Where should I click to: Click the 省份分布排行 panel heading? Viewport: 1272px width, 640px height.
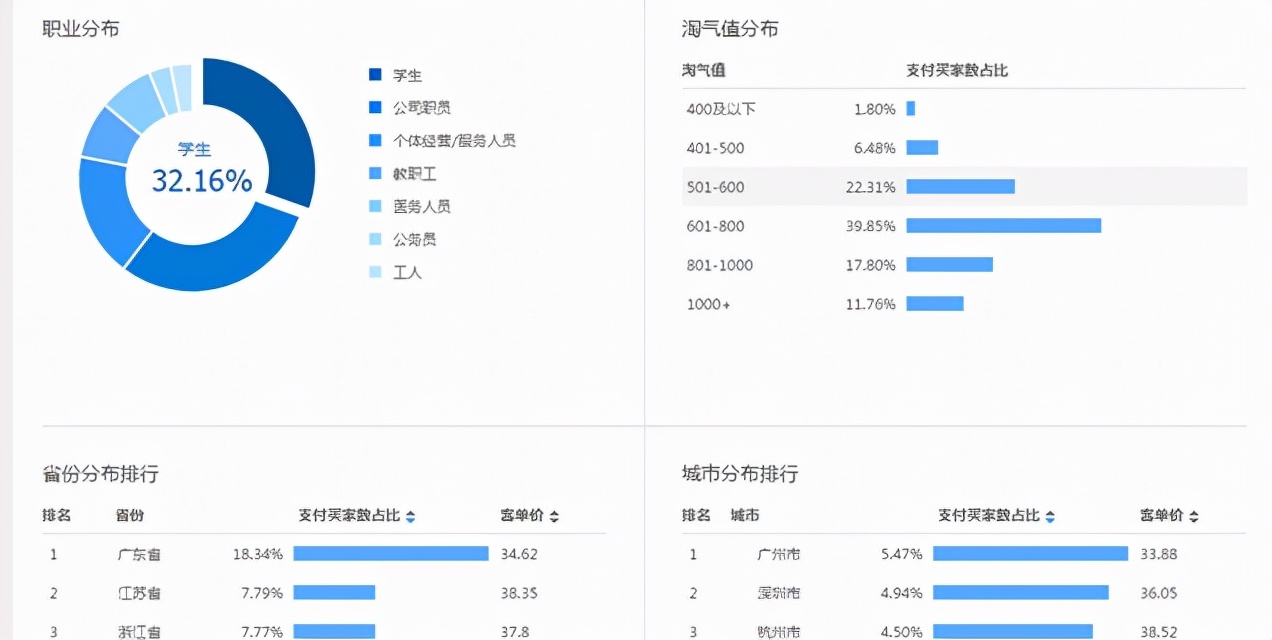[x=100, y=473]
